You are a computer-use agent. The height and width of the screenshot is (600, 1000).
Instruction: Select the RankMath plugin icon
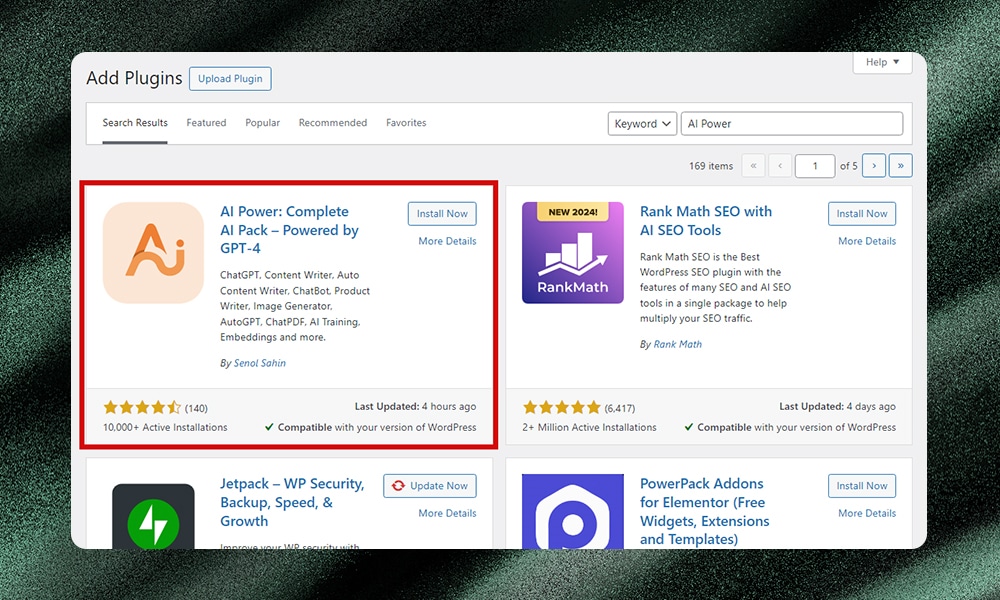[572, 252]
